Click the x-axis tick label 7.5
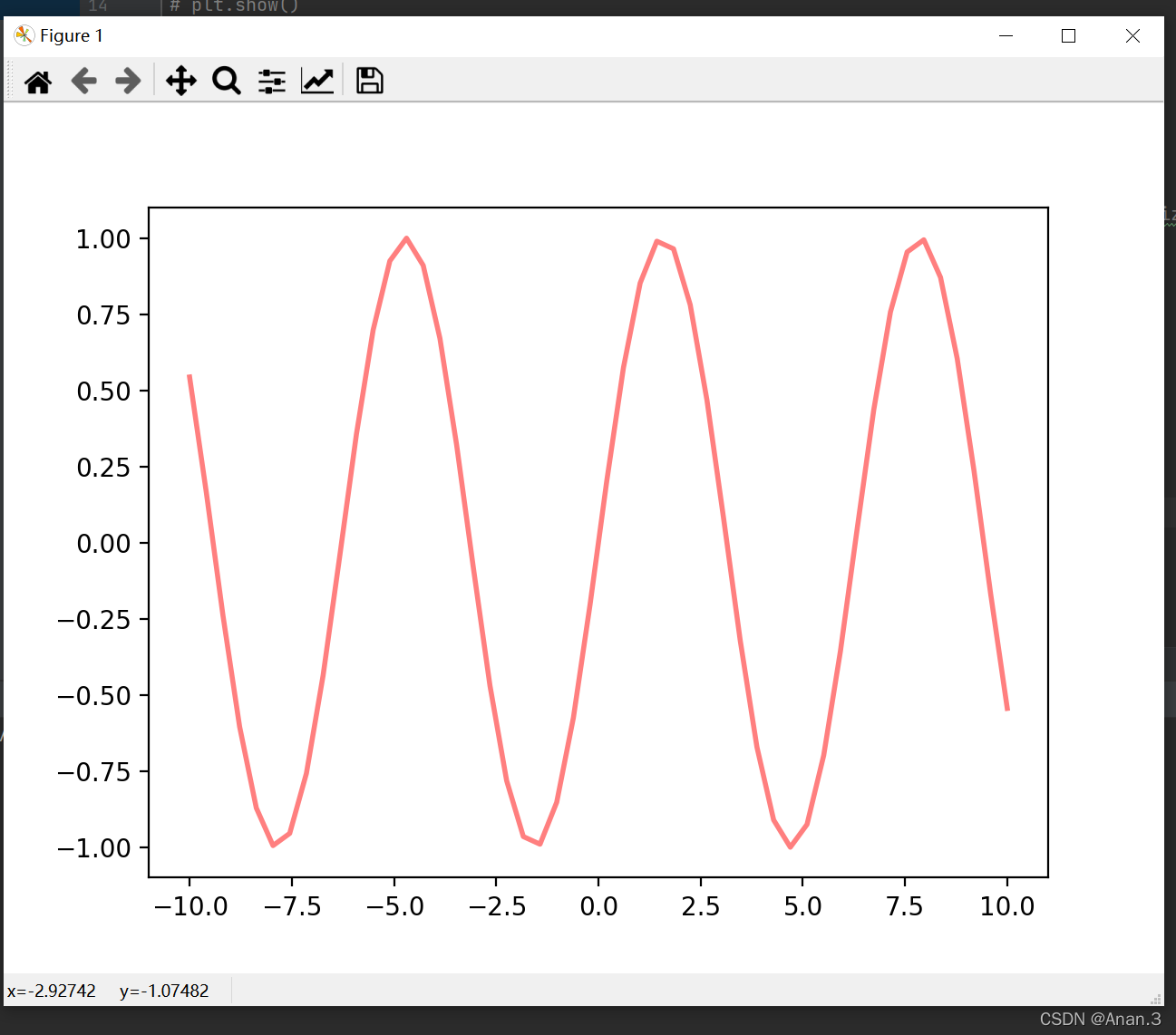Image resolution: width=1176 pixels, height=1035 pixels. tap(905, 906)
